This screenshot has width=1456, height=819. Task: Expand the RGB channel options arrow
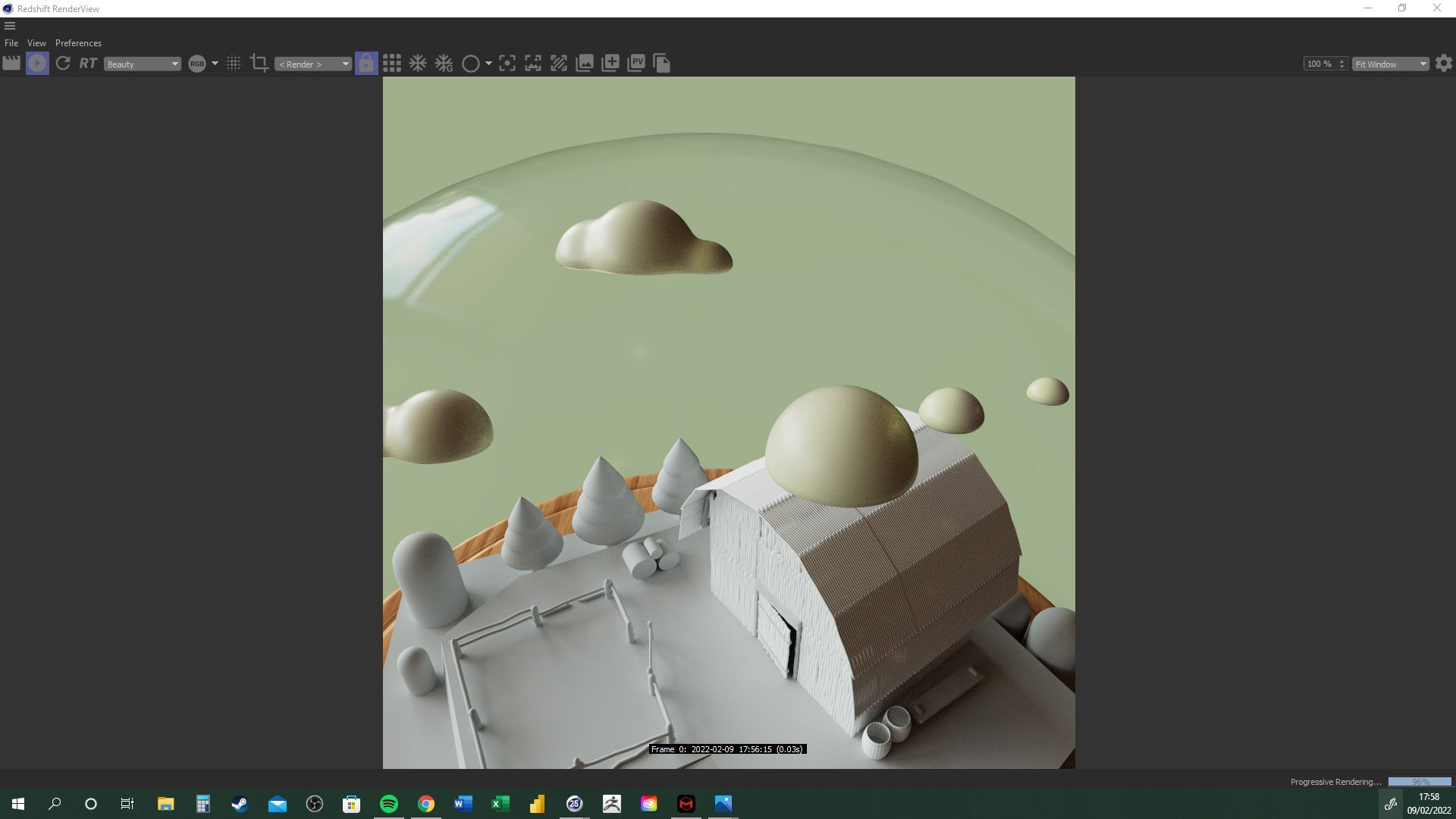[x=215, y=63]
